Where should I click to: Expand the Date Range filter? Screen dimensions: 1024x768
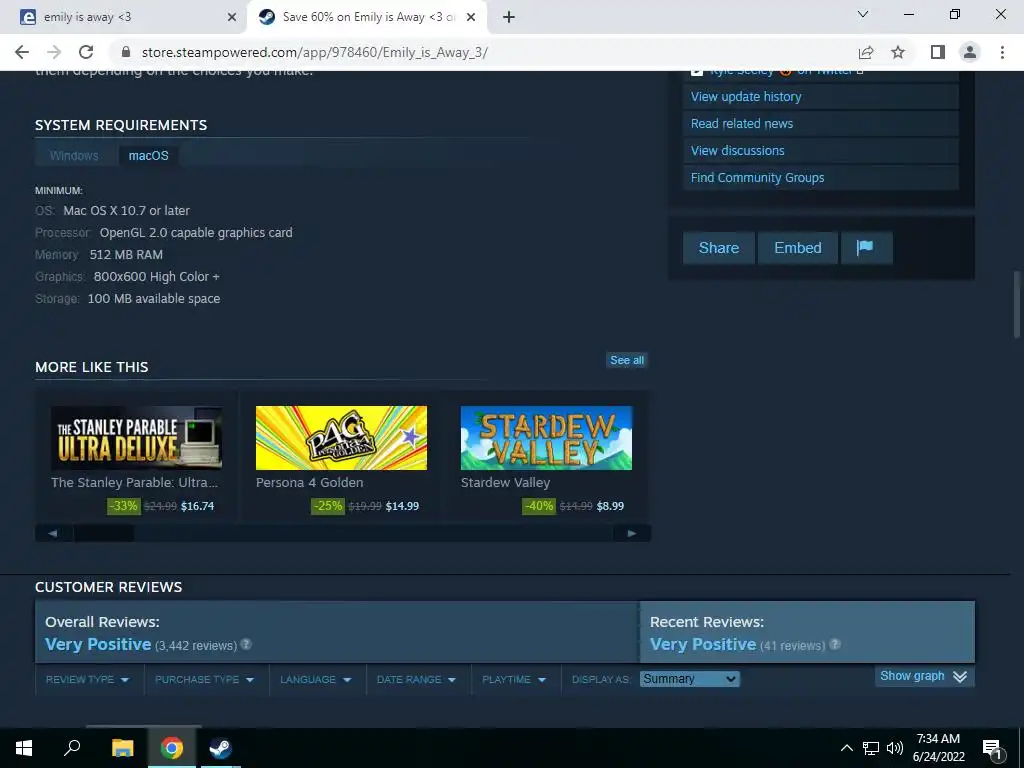coord(416,679)
